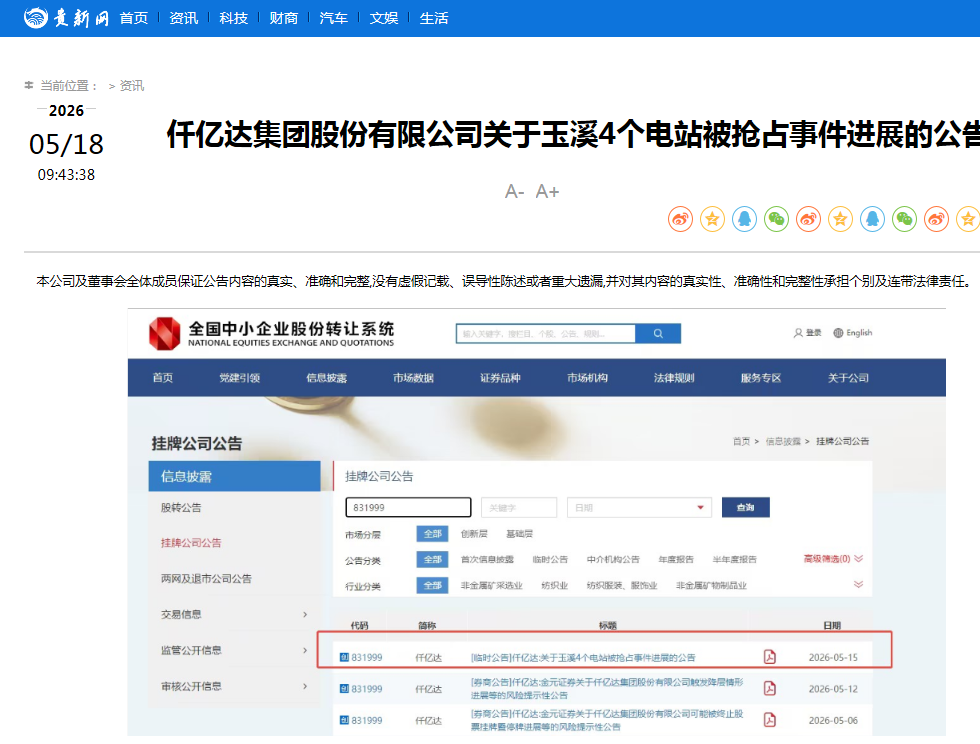Open the 日期 date dropdown
Image resolution: width=980 pixels, height=744 pixels.
639,507
